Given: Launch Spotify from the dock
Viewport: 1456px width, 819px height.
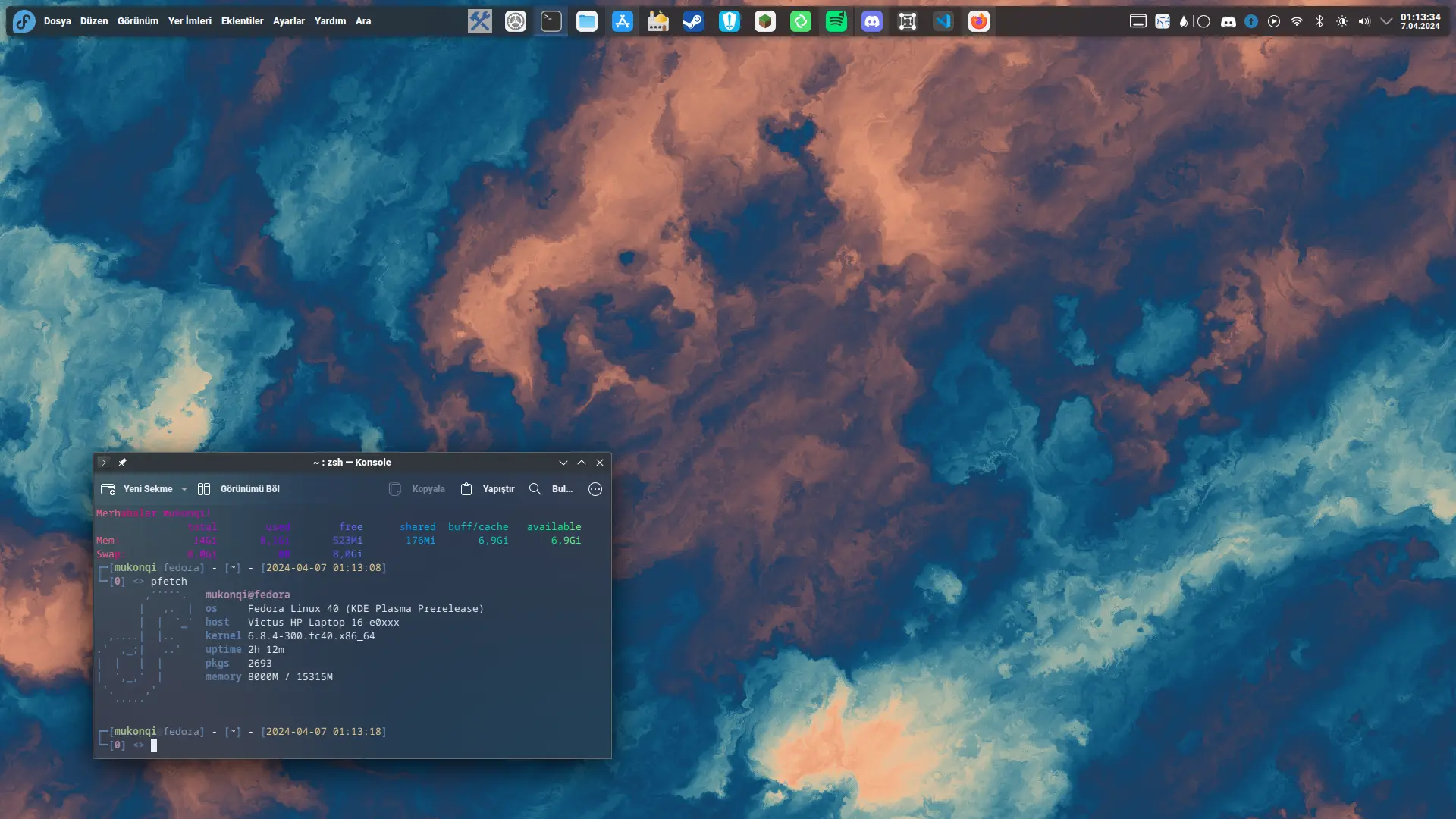Looking at the screenshot, I should pyautogui.click(x=836, y=21).
